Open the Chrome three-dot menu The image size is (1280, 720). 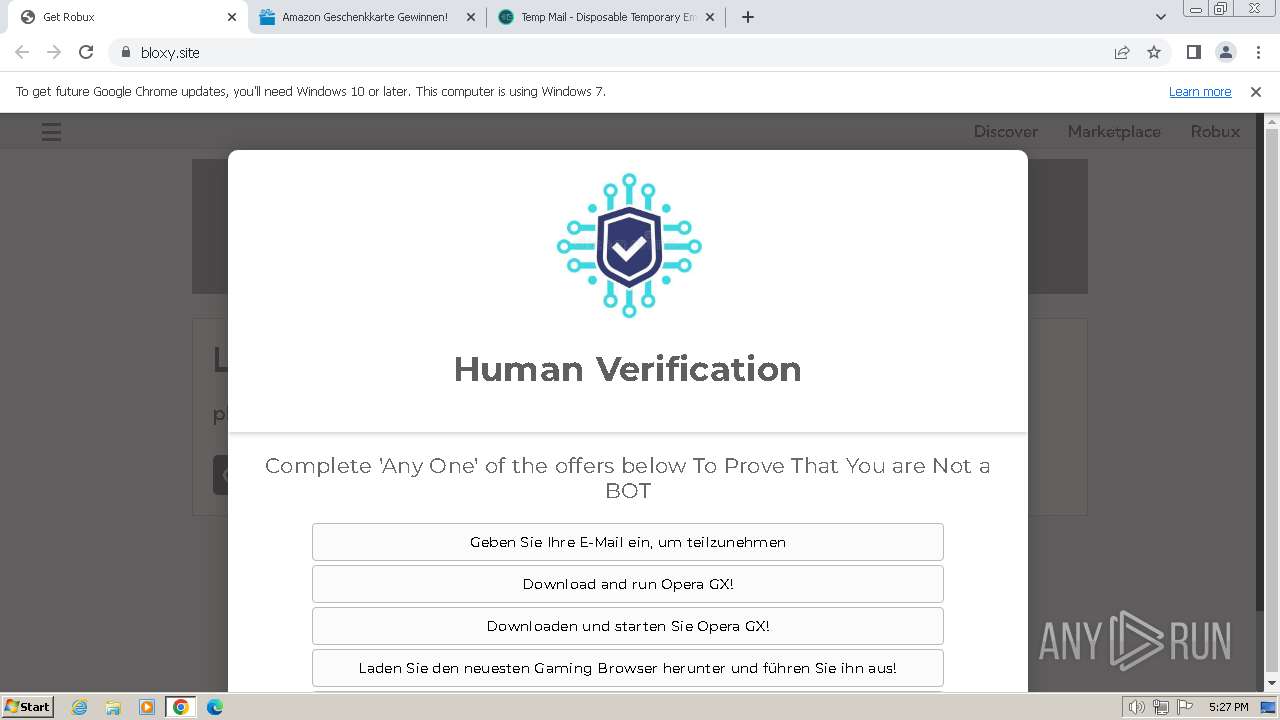click(x=1258, y=52)
